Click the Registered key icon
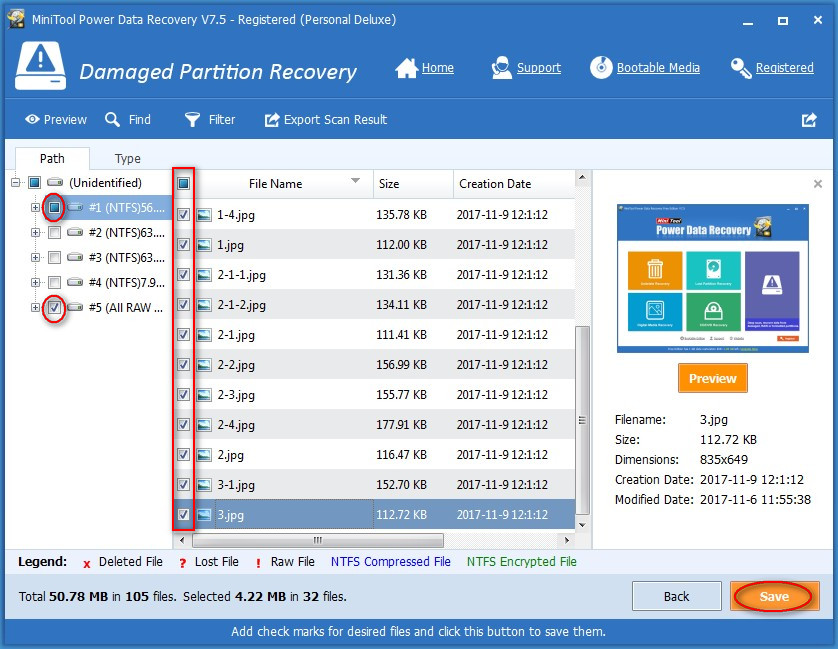This screenshot has height=649, width=838. [741, 68]
